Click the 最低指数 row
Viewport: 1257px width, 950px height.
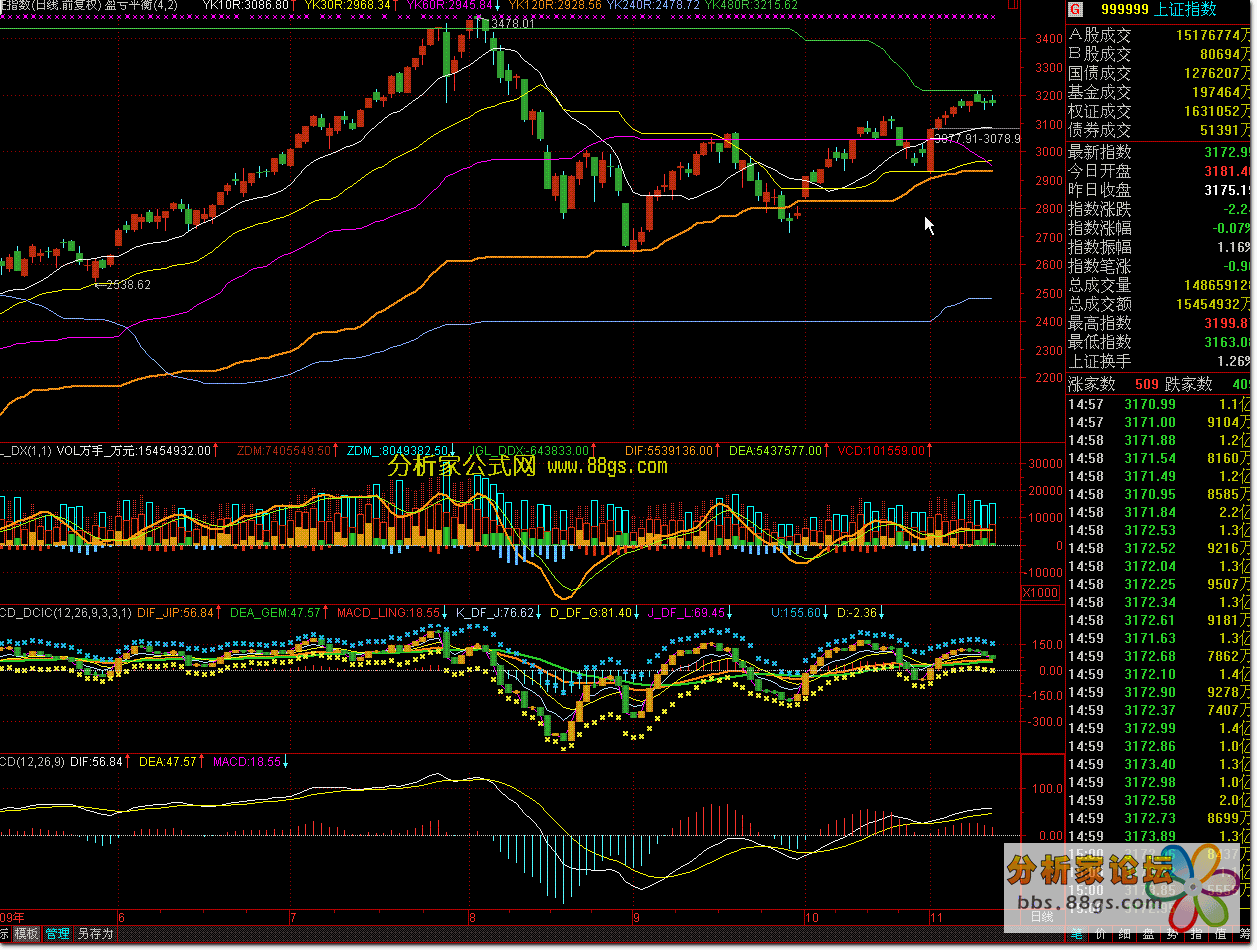coord(1159,342)
